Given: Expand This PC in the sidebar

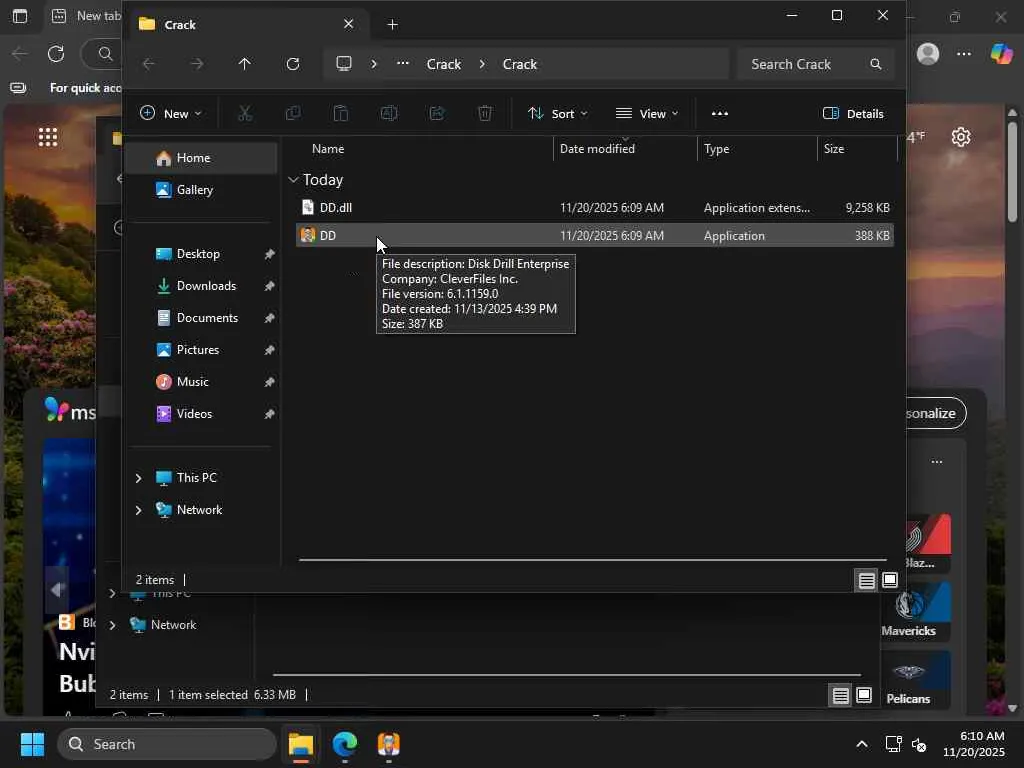Looking at the screenshot, I should tap(138, 478).
